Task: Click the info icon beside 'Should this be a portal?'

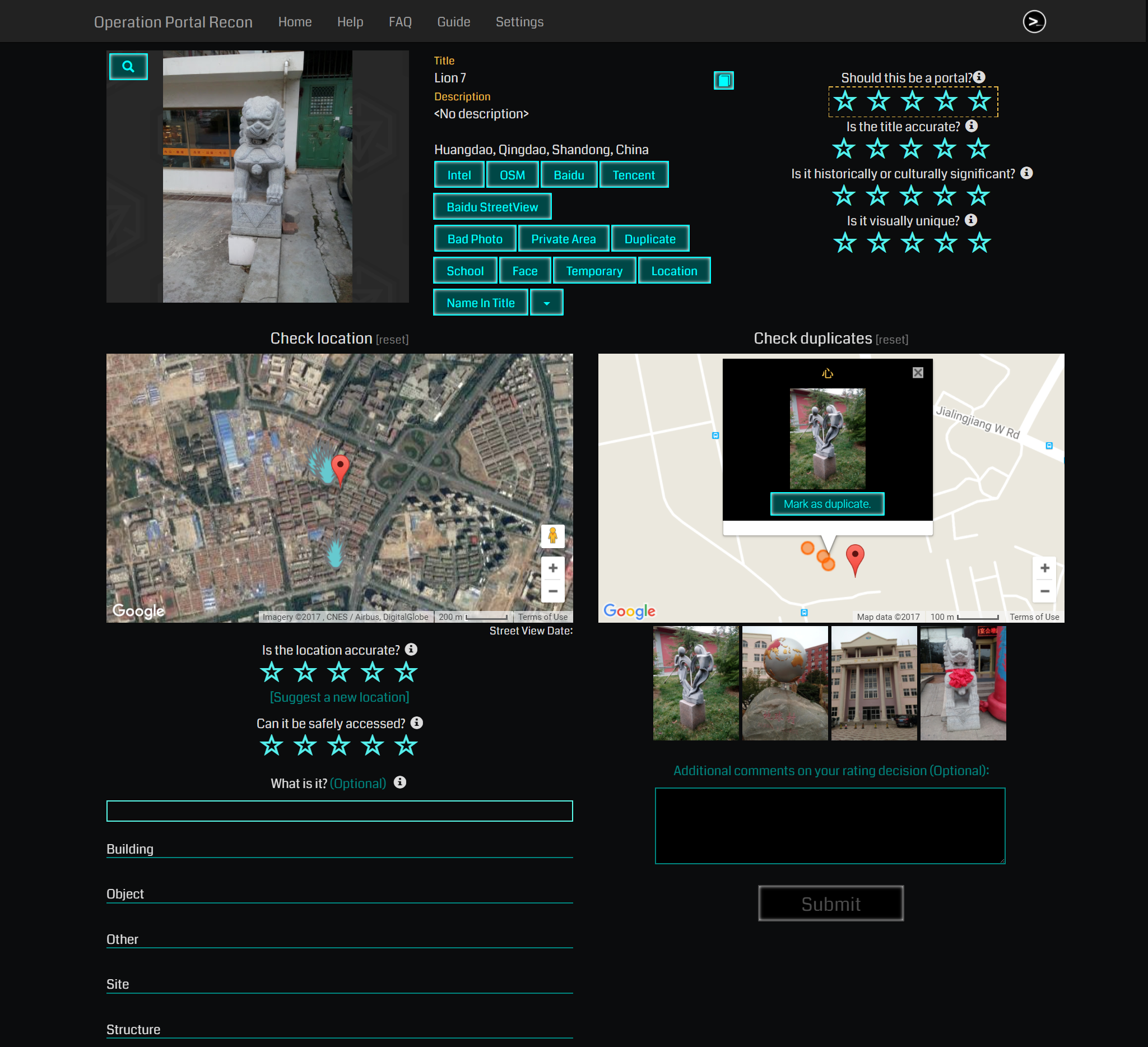Action: (979, 77)
